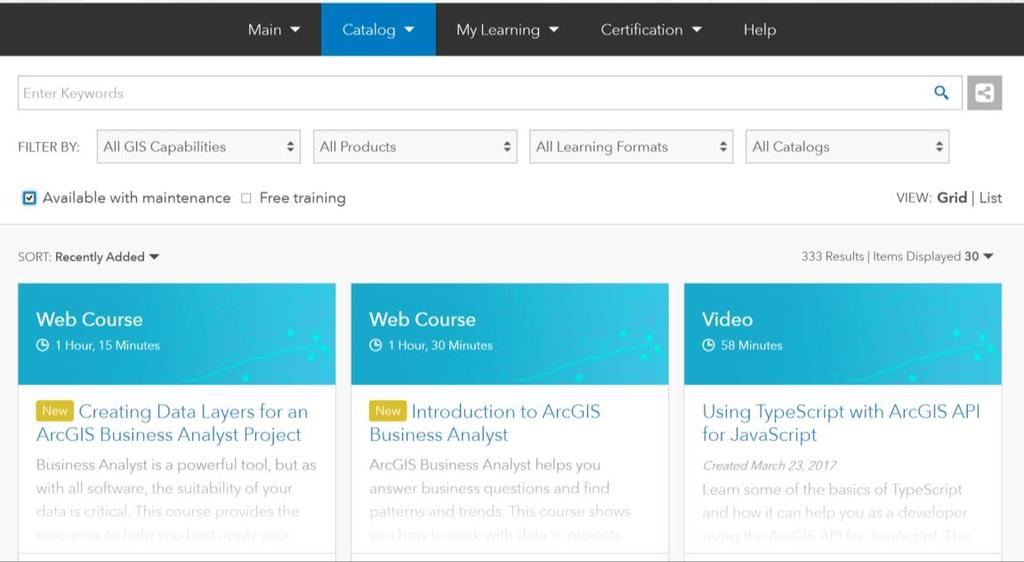Open the Sort Recently Added dropdown
The height and width of the screenshot is (562, 1024).
coord(107,257)
